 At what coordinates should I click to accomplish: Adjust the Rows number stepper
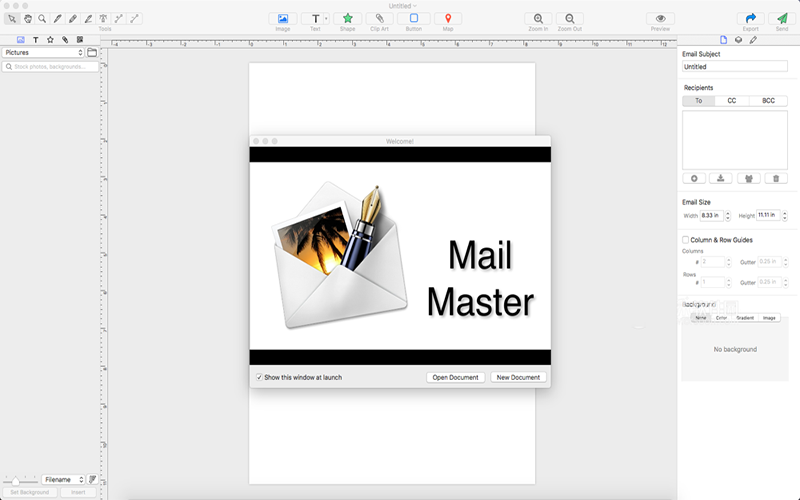[729, 282]
